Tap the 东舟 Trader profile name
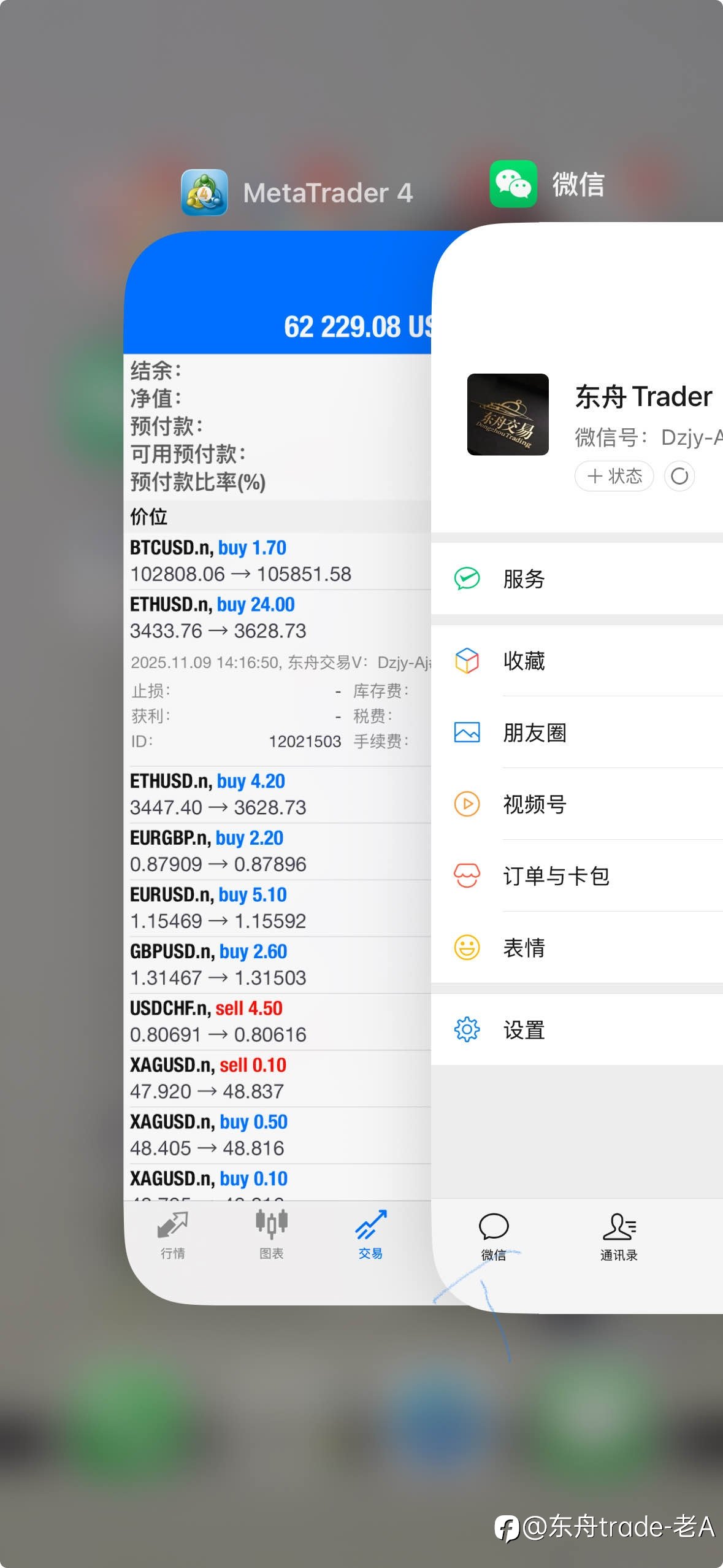 tap(644, 396)
